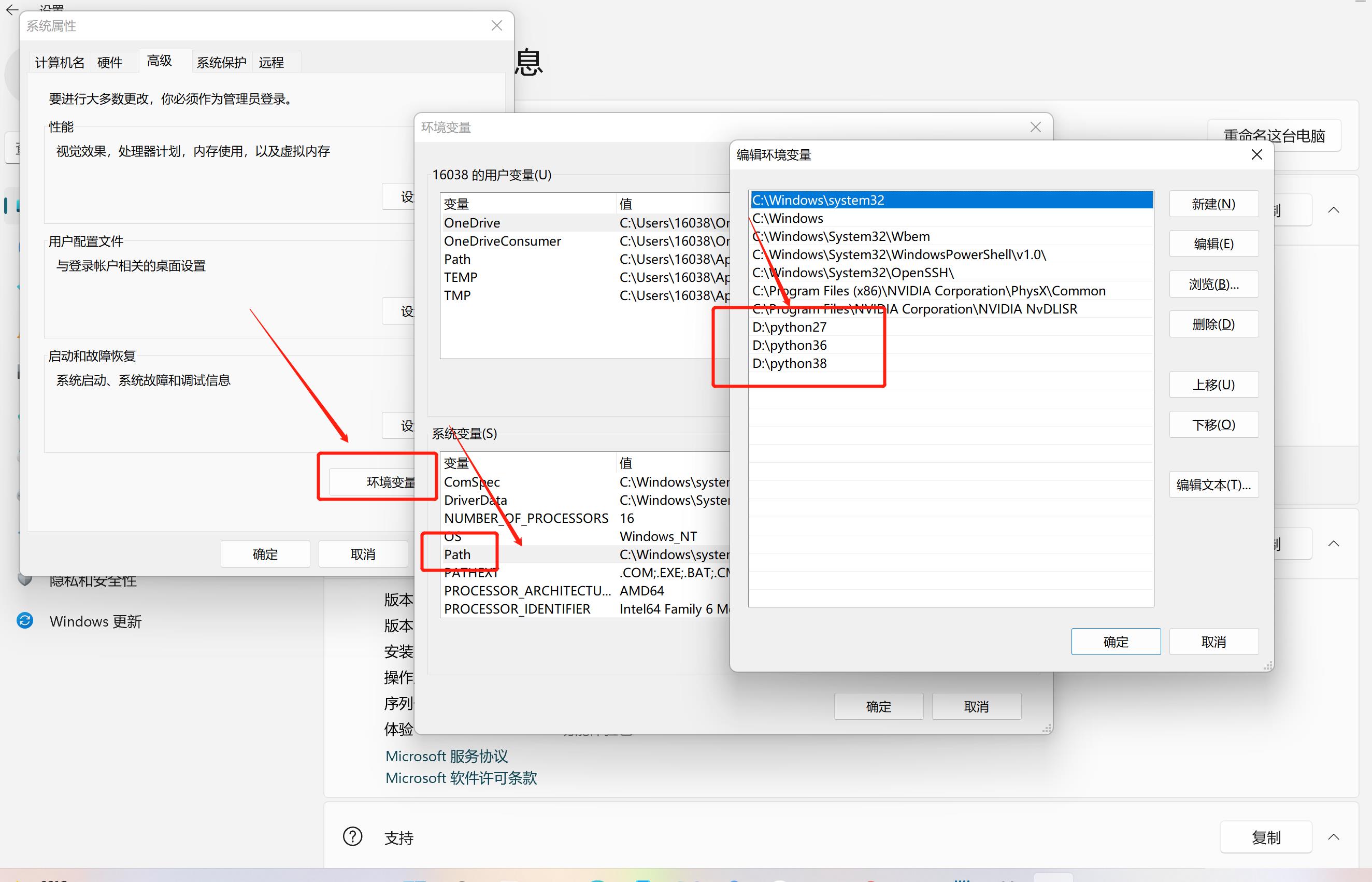Switch to the 计算机名 tab

[x=60, y=62]
